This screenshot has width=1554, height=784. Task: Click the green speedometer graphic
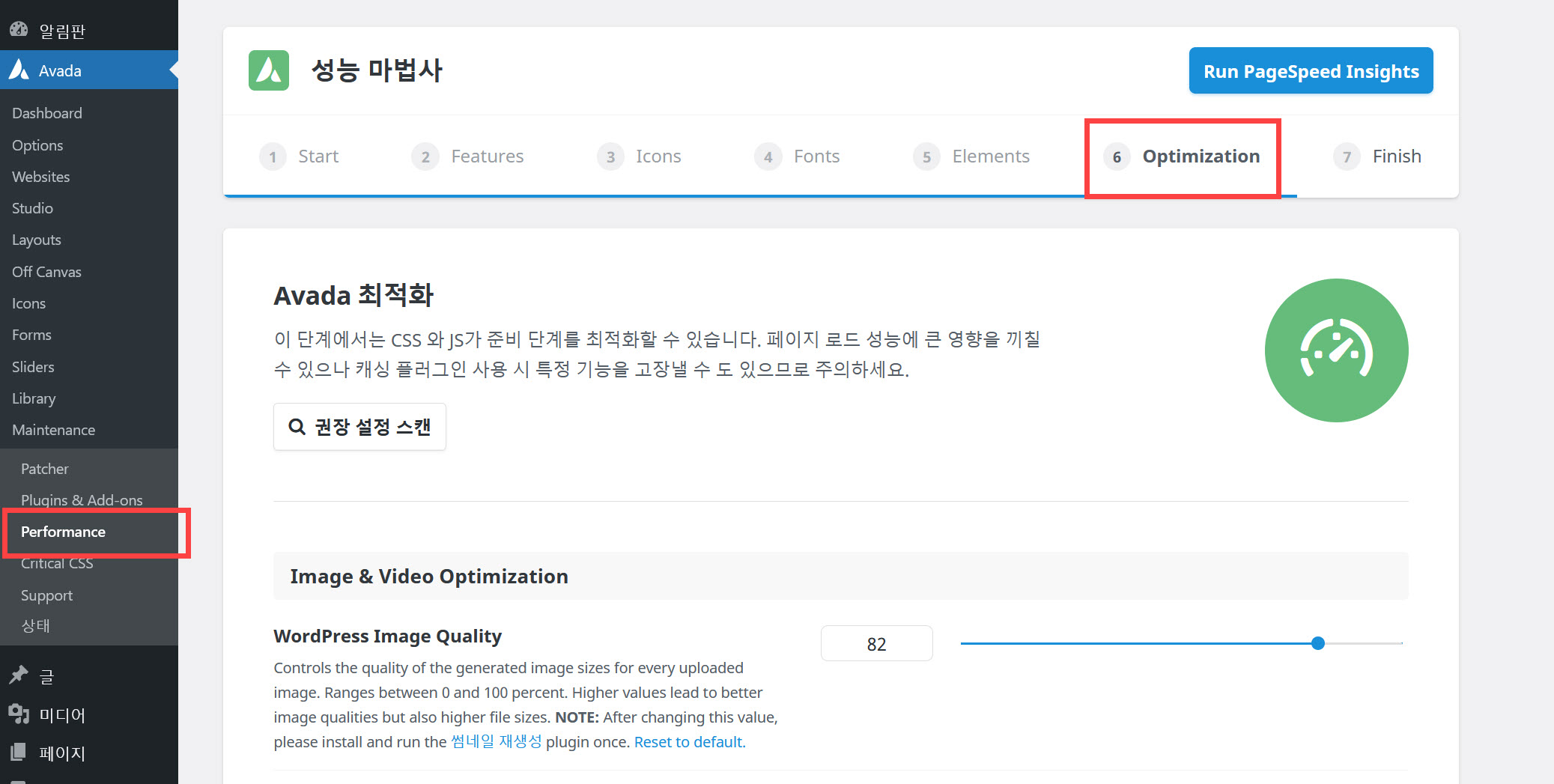point(1336,350)
